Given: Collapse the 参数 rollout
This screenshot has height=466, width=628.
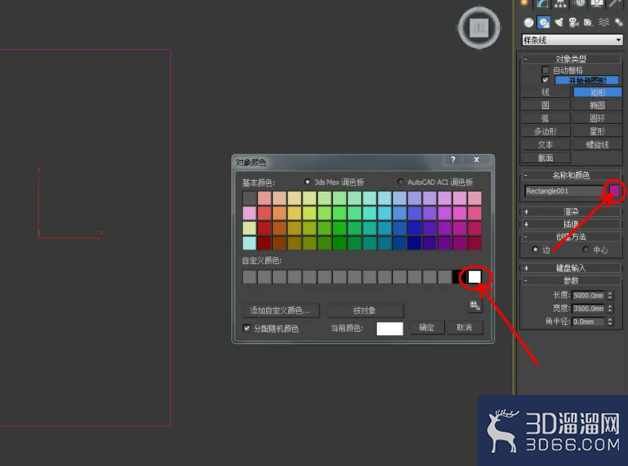Looking at the screenshot, I should (x=571, y=280).
